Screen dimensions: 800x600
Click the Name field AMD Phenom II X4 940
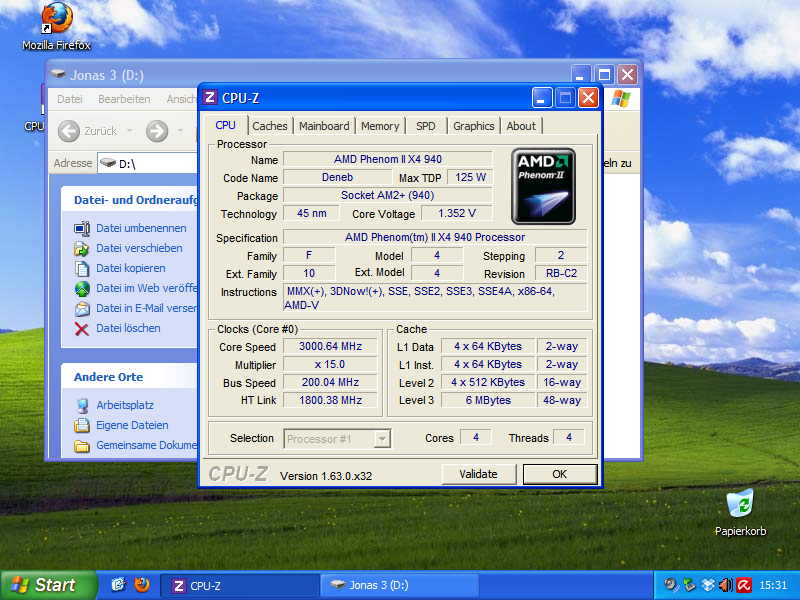388,159
